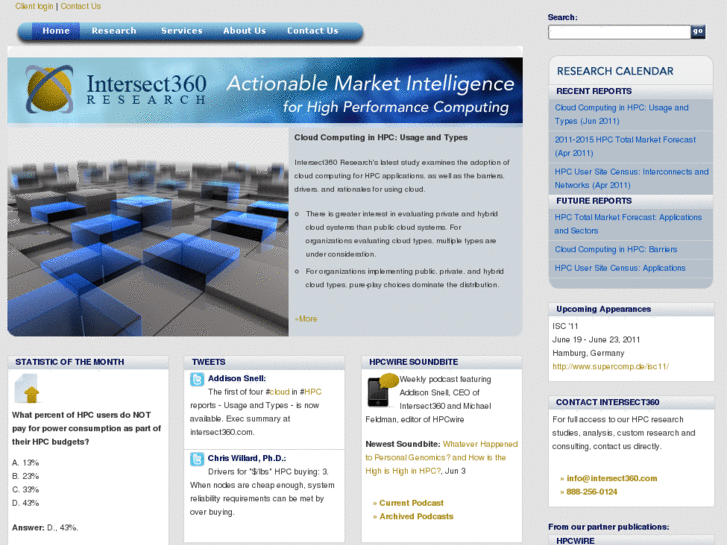Click the Upcoming Appearances header

[x=603, y=309]
